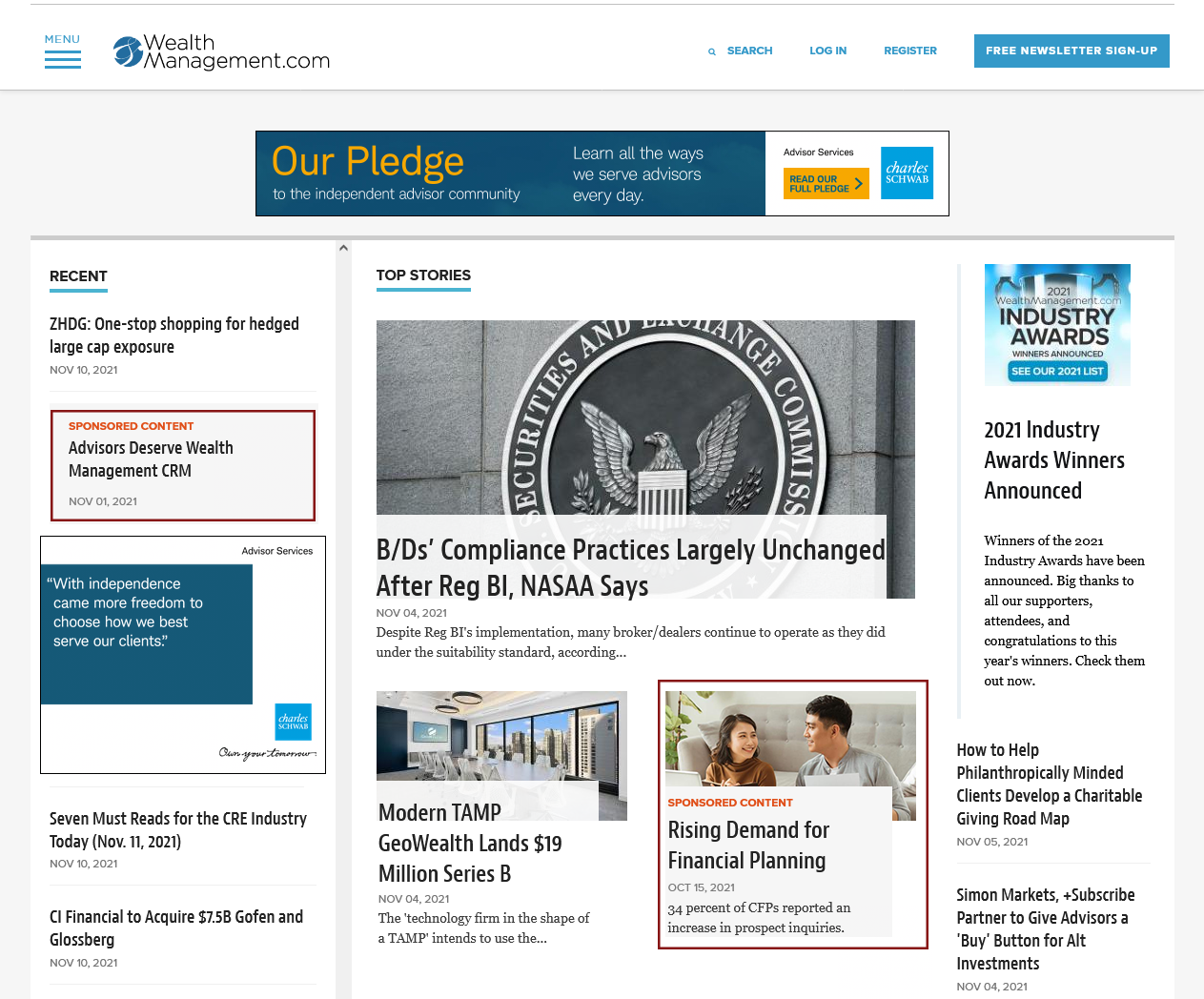
Task: Open ZHDG One-stop shopping hedged article
Action: click(x=174, y=336)
